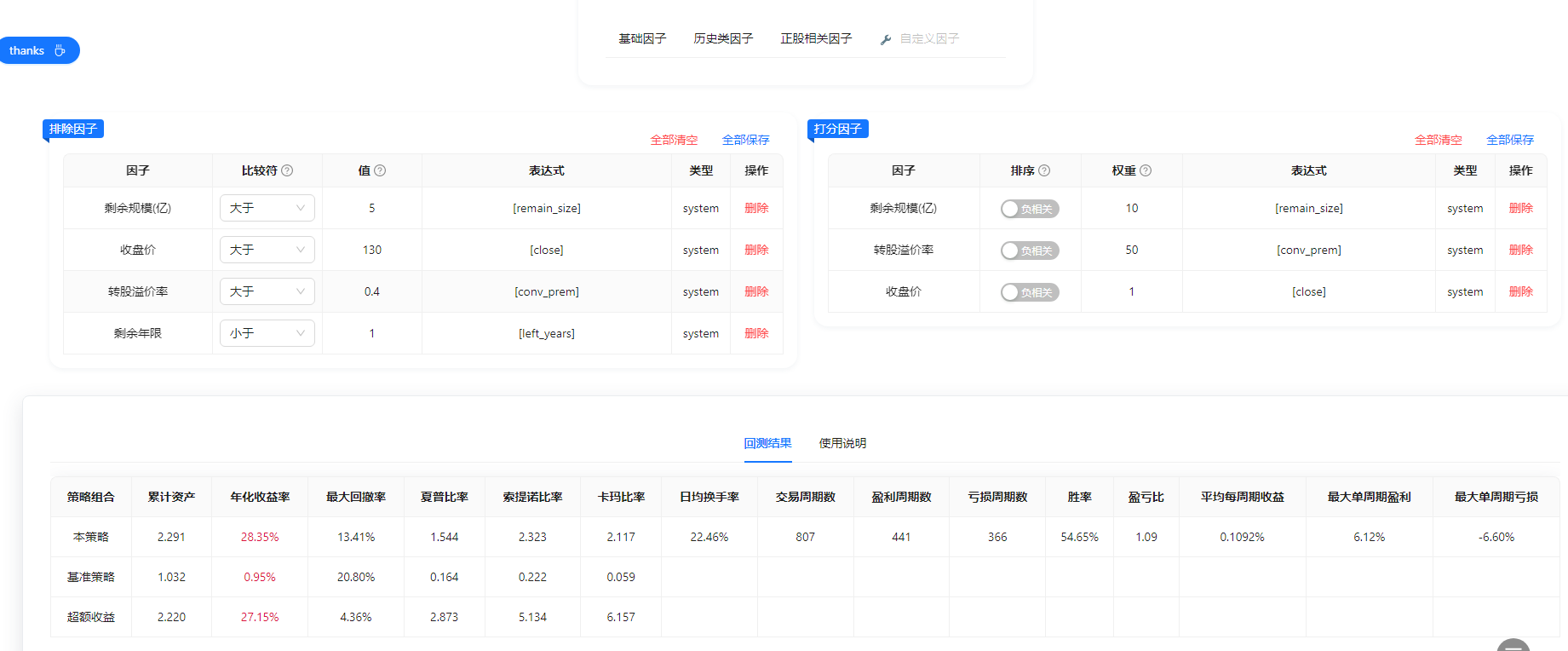Click the 基准策略 row label

(91, 577)
